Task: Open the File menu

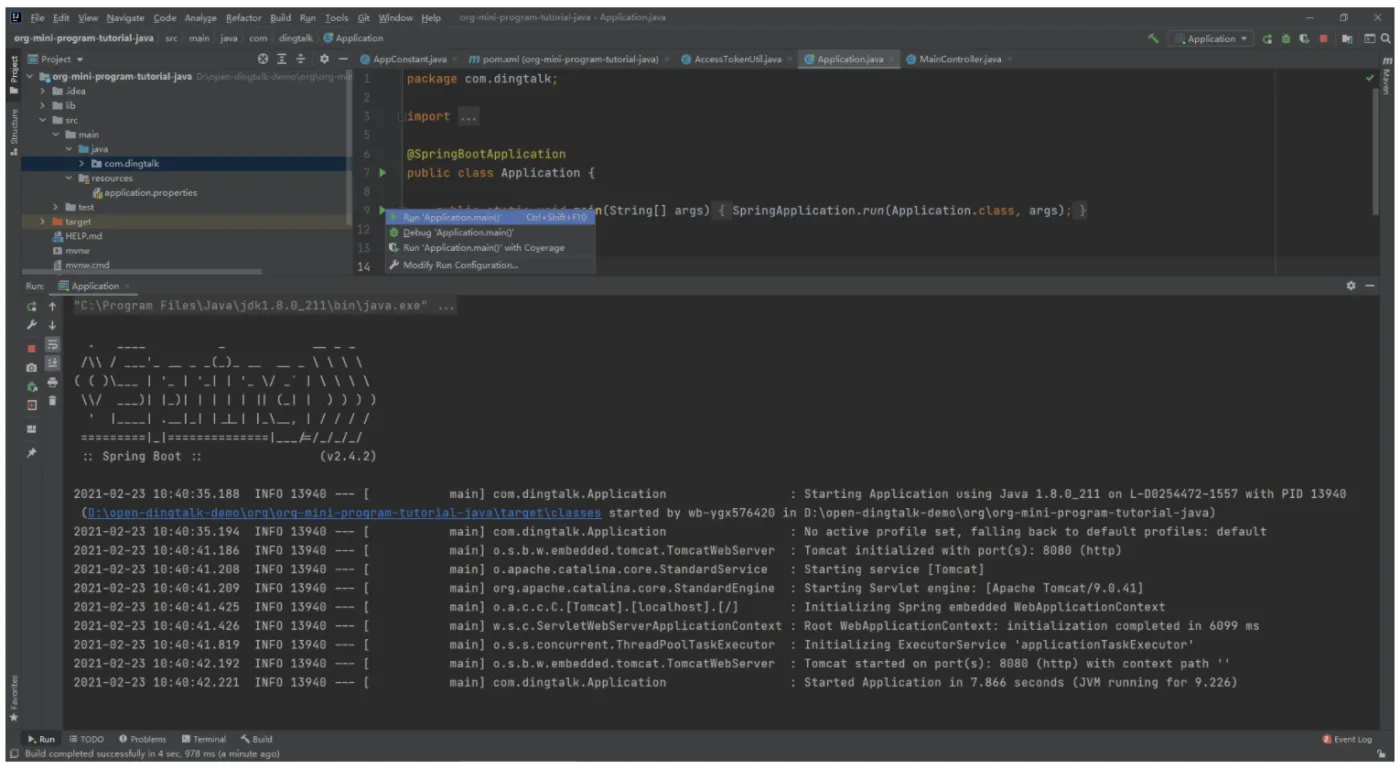Action: tap(37, 18)
